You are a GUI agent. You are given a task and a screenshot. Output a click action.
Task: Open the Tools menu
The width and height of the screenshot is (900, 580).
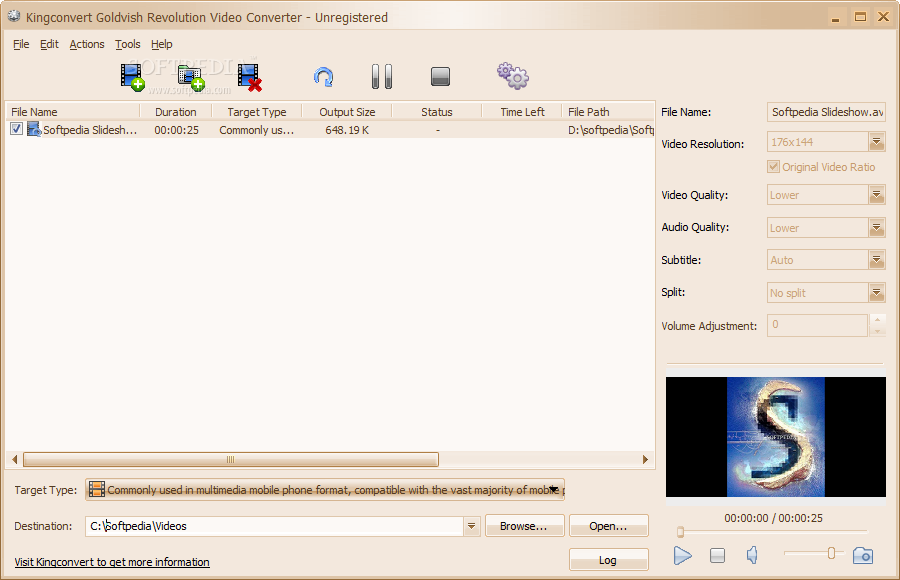127,44
